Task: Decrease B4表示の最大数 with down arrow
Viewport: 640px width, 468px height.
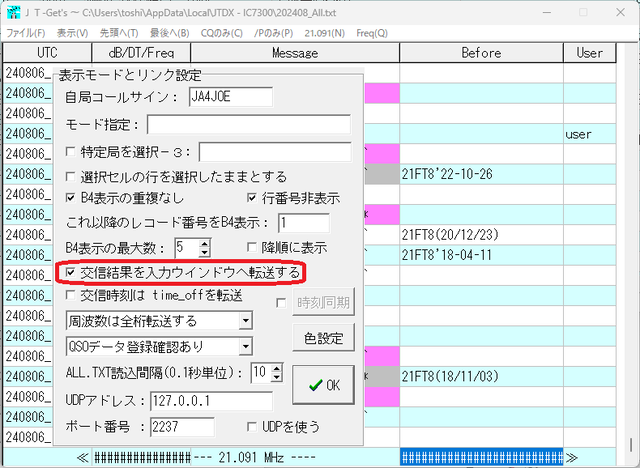Action: pos(204,252)
